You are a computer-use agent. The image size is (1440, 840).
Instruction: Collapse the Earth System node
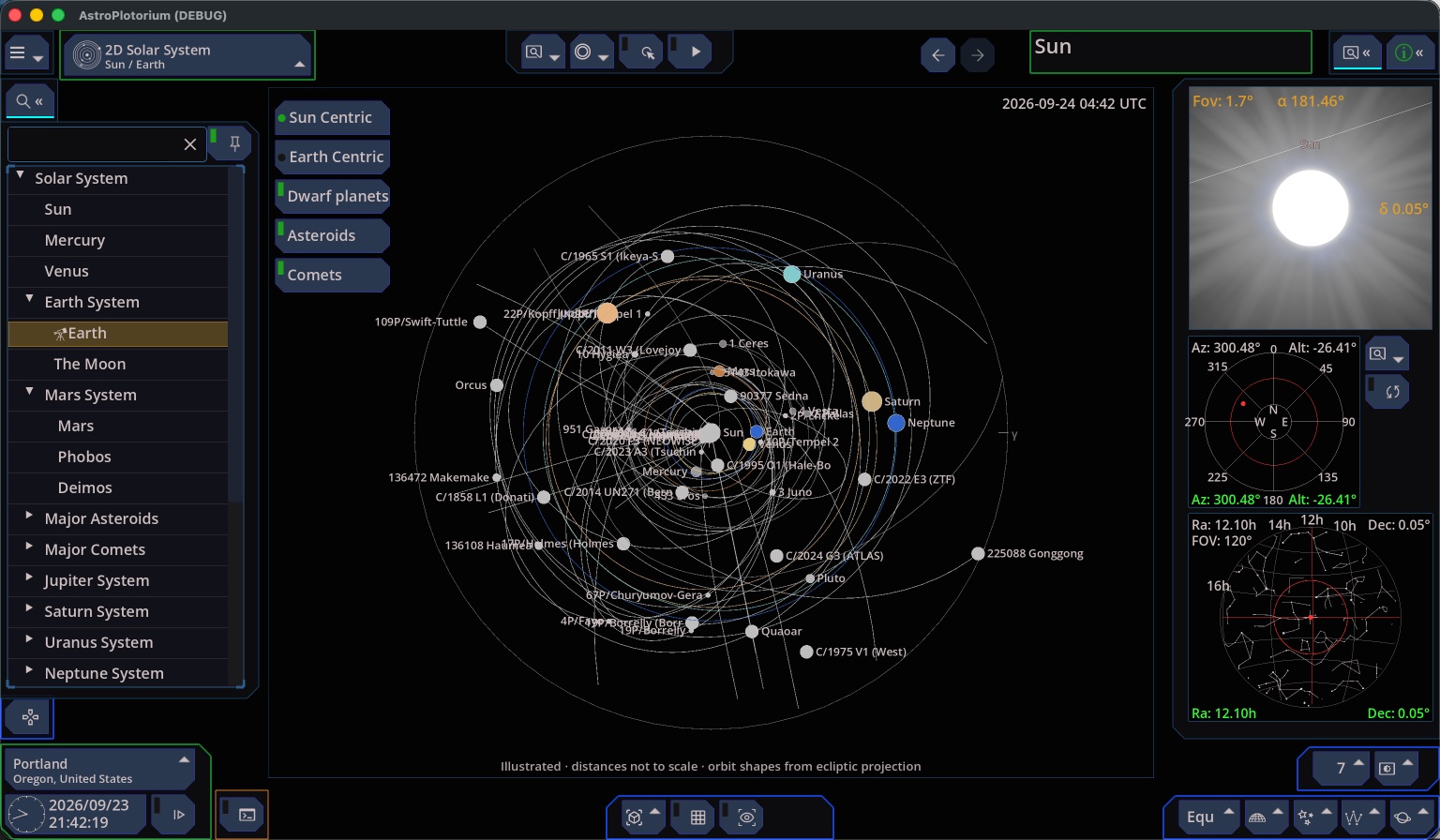[29, 299]
